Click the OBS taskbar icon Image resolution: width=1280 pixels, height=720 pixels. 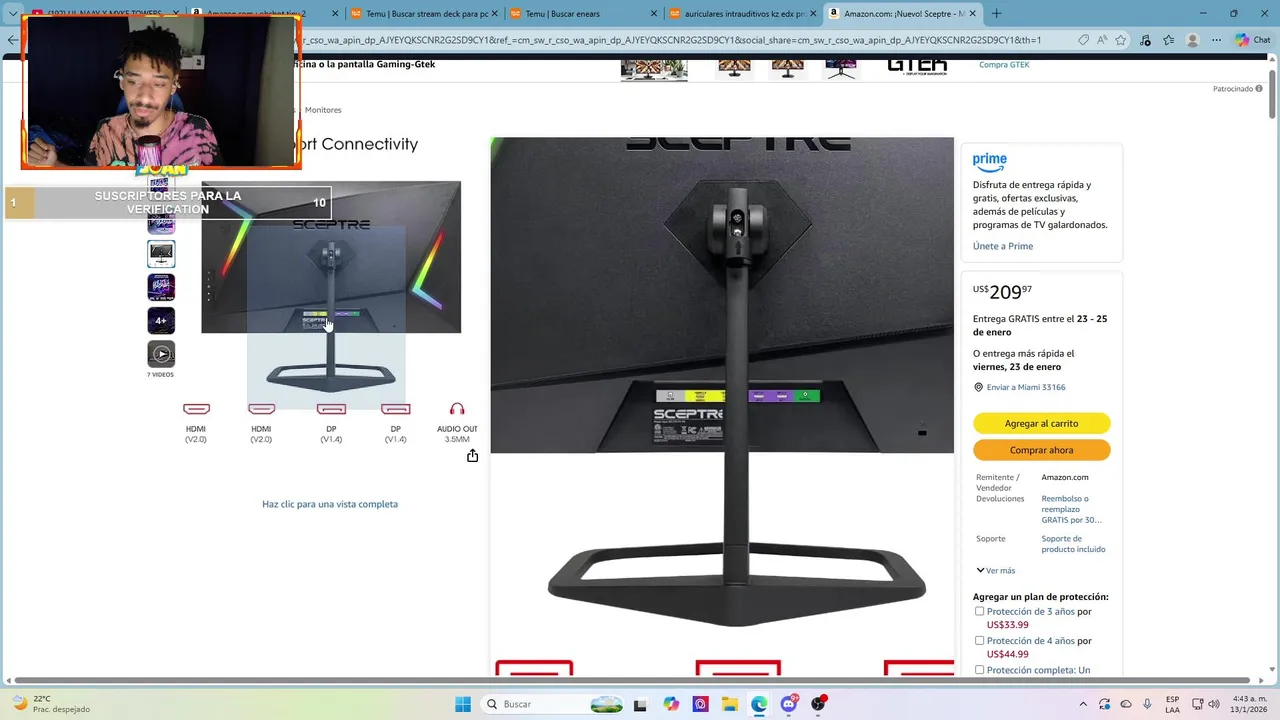(819, 704)
